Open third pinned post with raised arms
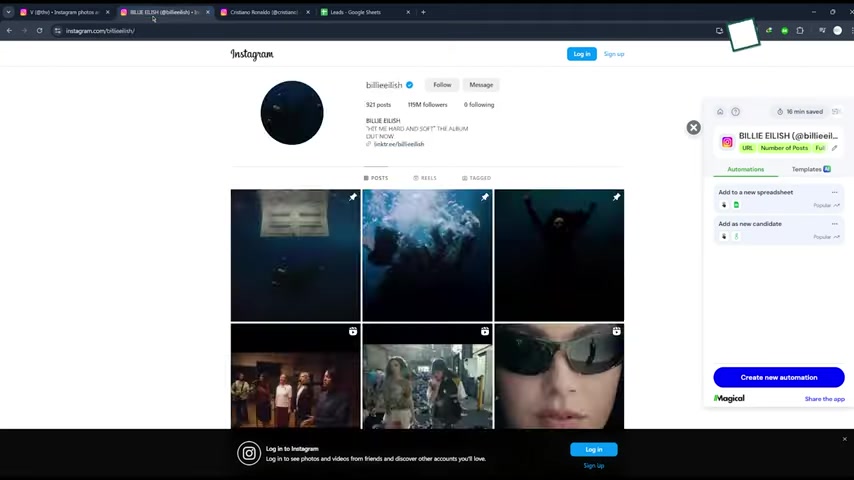The height and width of the screenshot is (480, 854). tap(559, 255)
